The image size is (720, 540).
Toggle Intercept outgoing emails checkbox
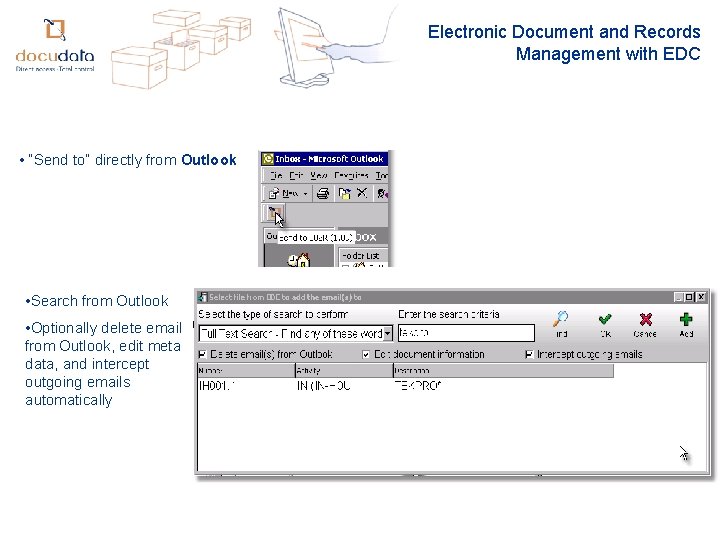[529, 354]
